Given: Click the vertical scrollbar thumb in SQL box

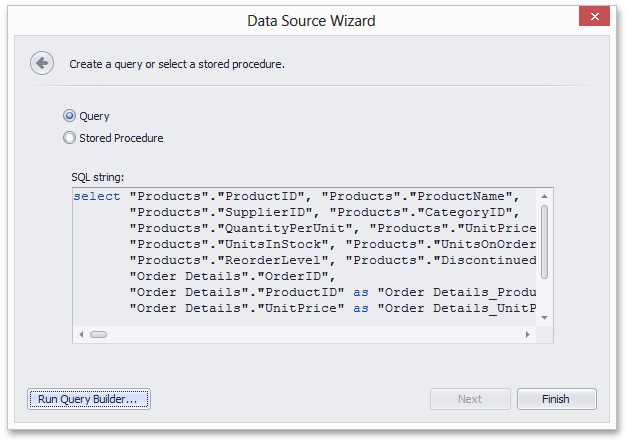Looking at the screenshot, I should (x=544, y=242).
